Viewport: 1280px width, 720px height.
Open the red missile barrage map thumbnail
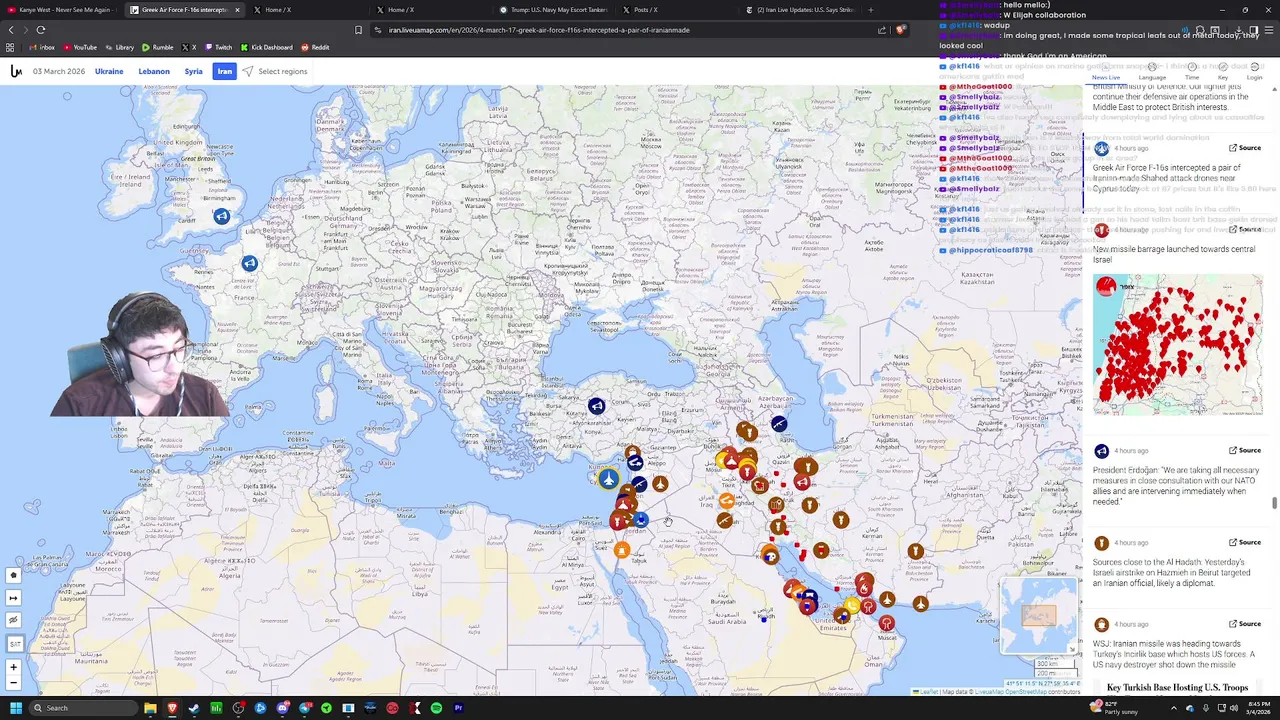click(x=1177, y=345)
